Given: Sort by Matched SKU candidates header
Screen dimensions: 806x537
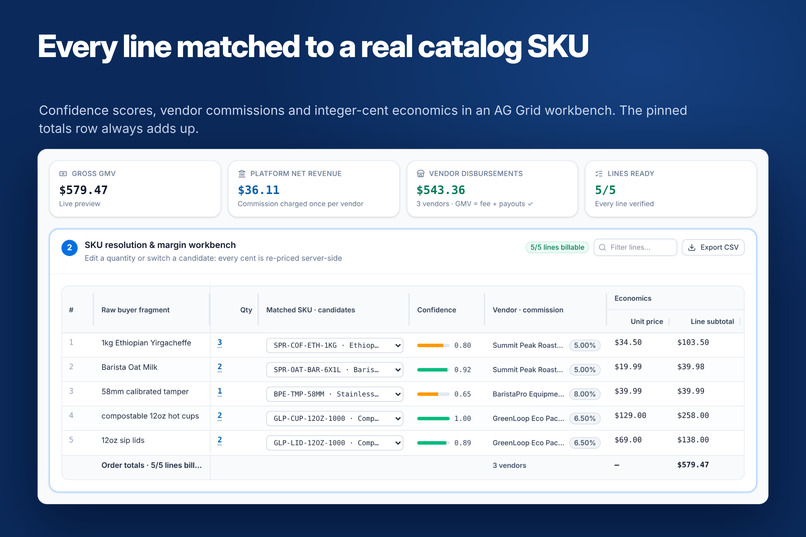Looking at the screenshot, I should [x=310, y=310].
